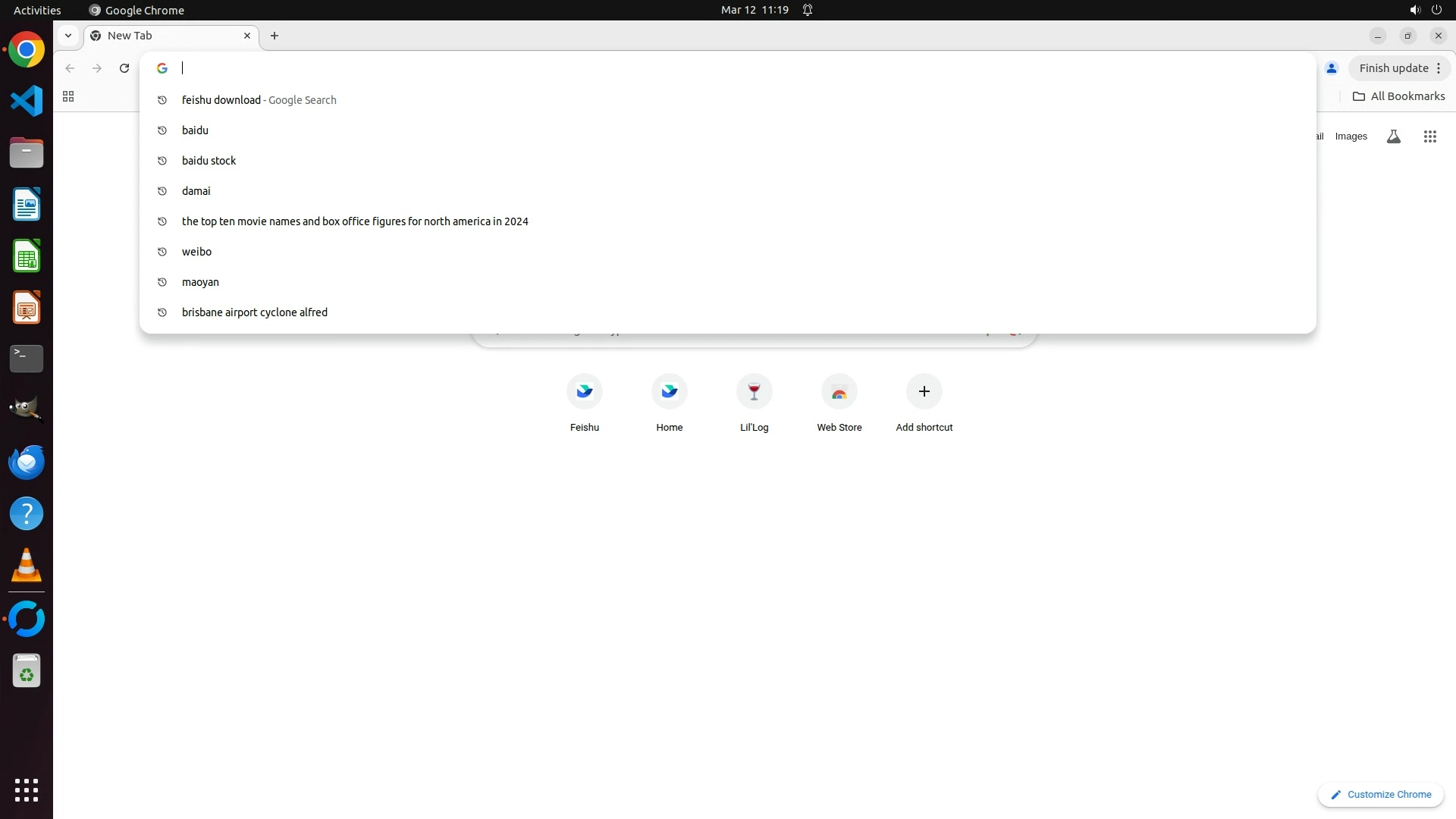
Task: Open the Search Labs flask icon
Action: click(1393, 136)
